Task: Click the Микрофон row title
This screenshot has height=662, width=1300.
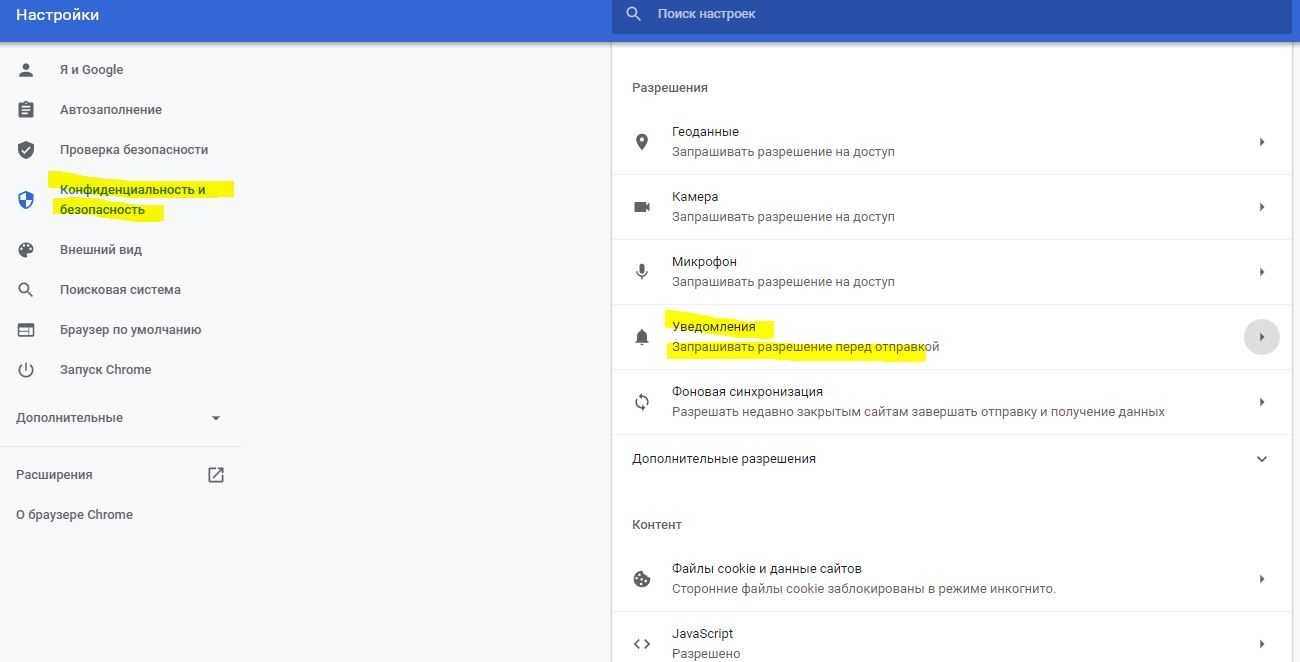Action: (704, 262)
